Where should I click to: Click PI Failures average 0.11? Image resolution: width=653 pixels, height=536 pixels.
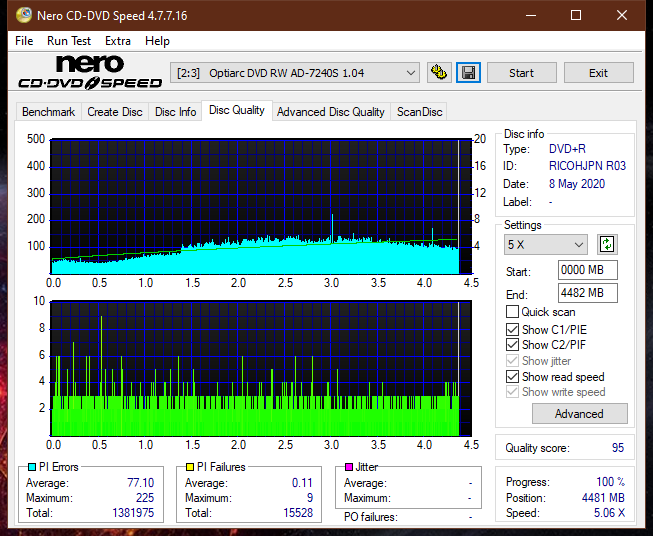[x=302, y=483]
